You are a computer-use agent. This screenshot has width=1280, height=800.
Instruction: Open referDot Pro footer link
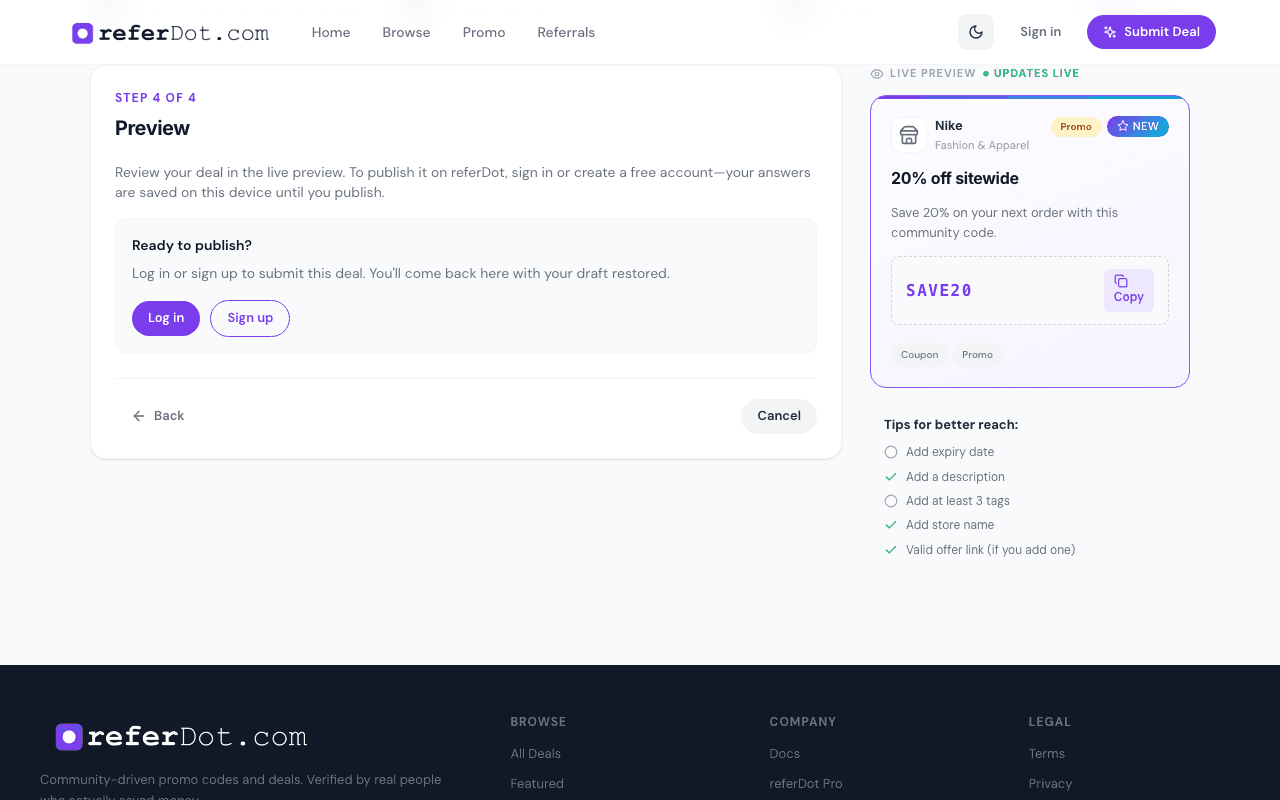[x=806, y=784]
